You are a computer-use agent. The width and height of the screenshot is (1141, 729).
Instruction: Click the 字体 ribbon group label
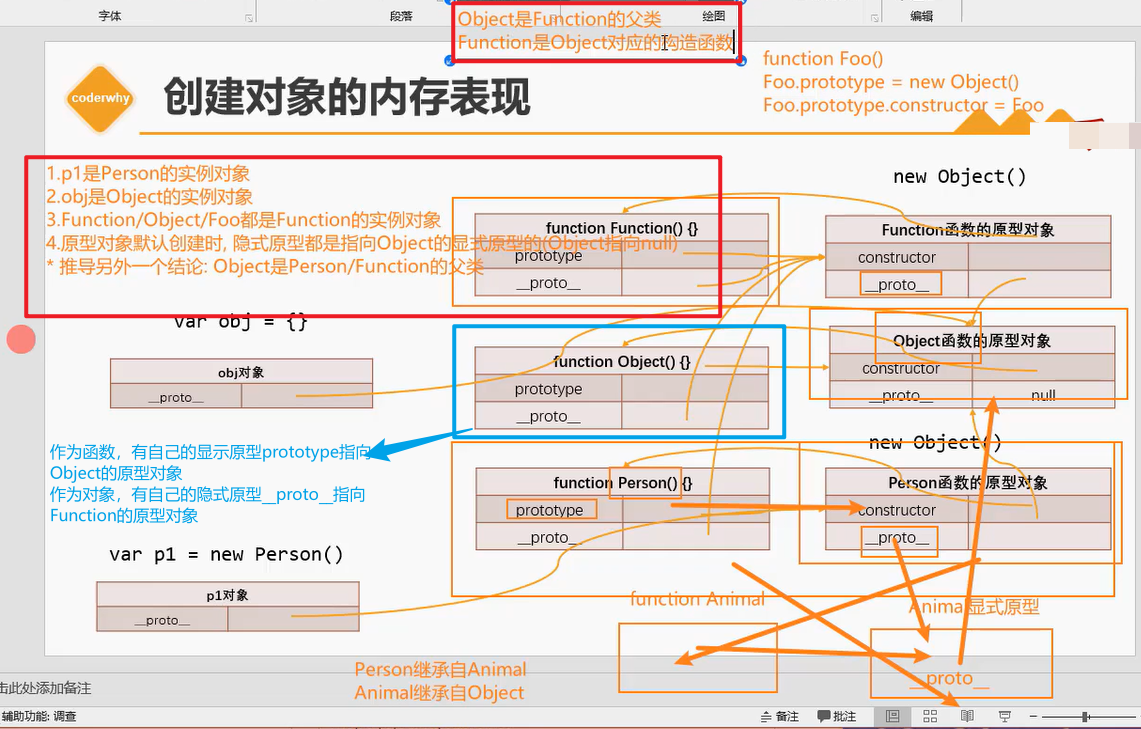pyautogui.click(x=110, y=15)
